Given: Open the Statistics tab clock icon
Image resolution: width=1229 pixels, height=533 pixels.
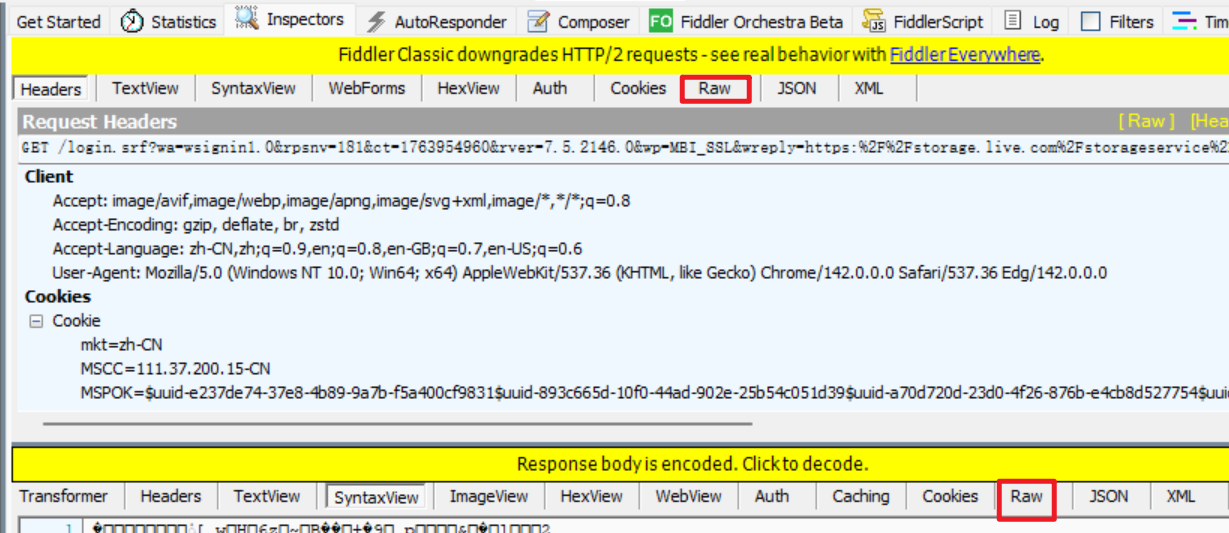Looking at the screenshot, I should pyautogui.click(x=132, y=21).
